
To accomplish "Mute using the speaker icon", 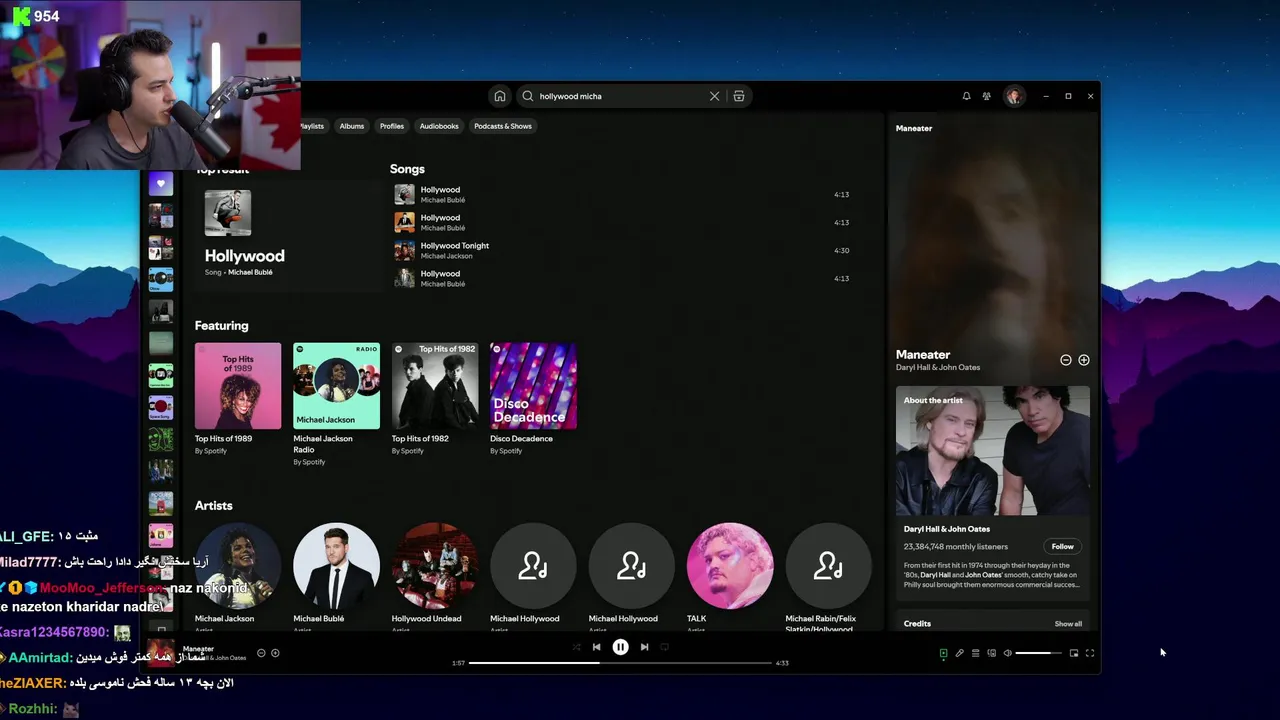I will 1007,653.
